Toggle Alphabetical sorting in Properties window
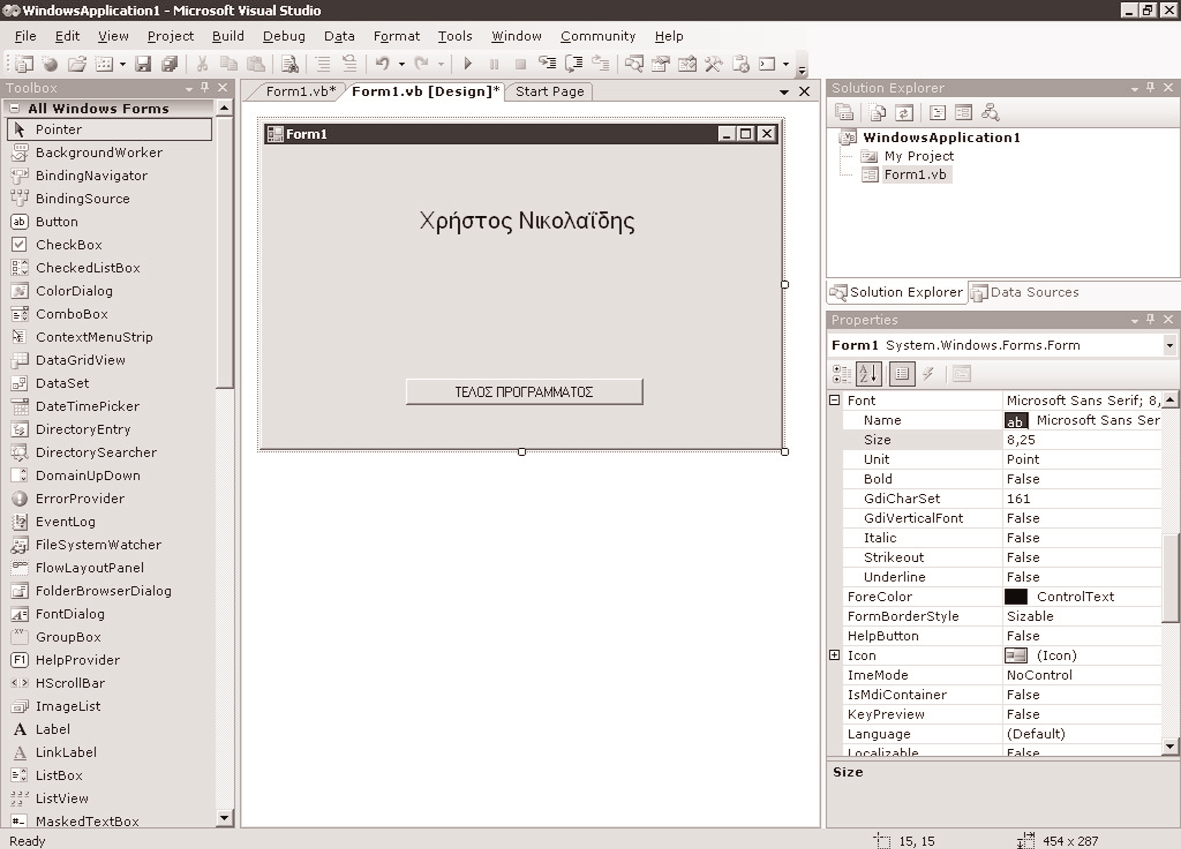Viewport: 1181px width, 849px height. pyautogui.click(x=868, y=374)
